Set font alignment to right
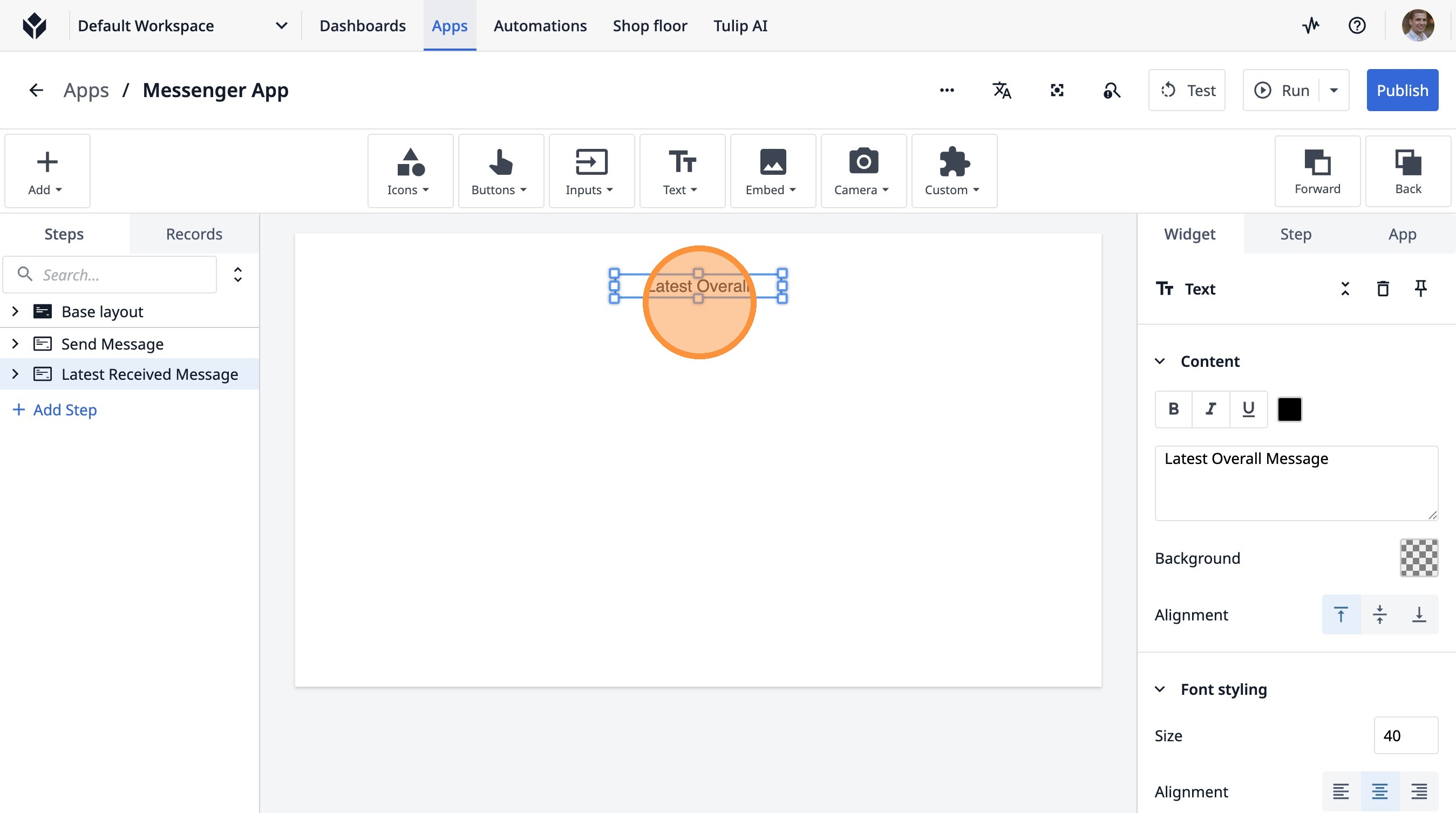Viewport: 1456px width, 813px height. 1419,791
